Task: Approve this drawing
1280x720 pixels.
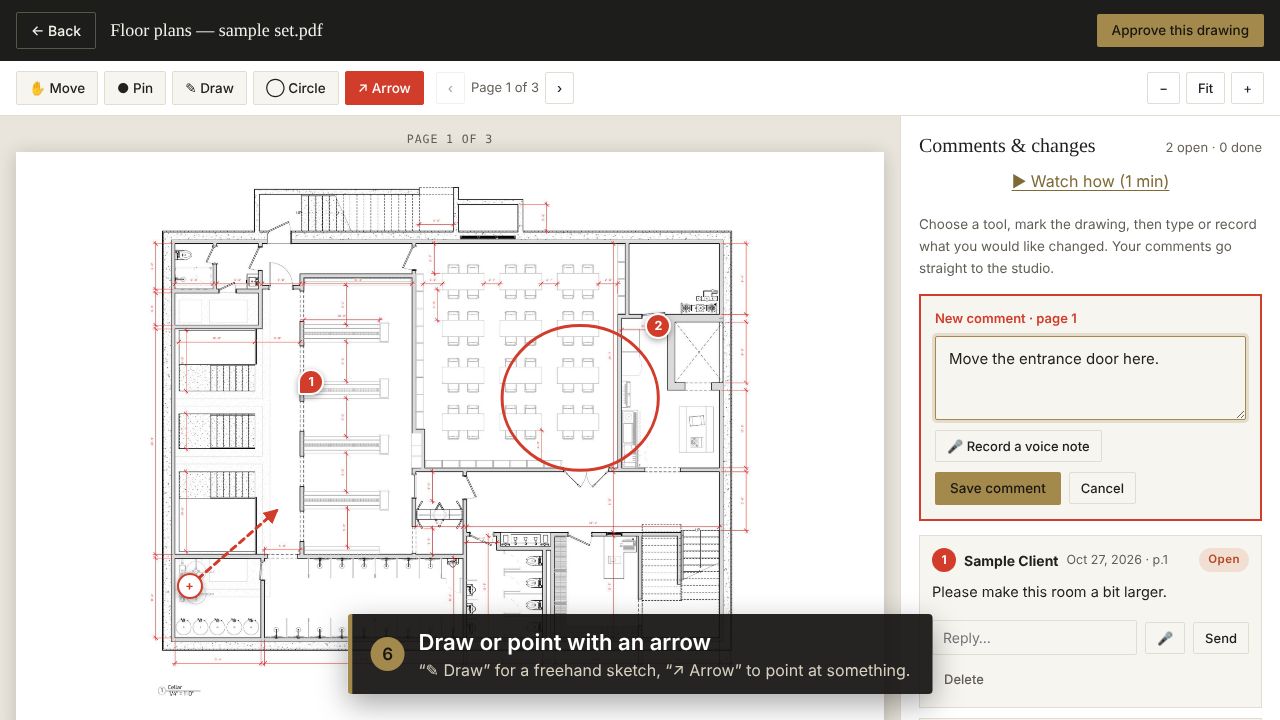Action: pyautogui.click(x=1180, y=30)
